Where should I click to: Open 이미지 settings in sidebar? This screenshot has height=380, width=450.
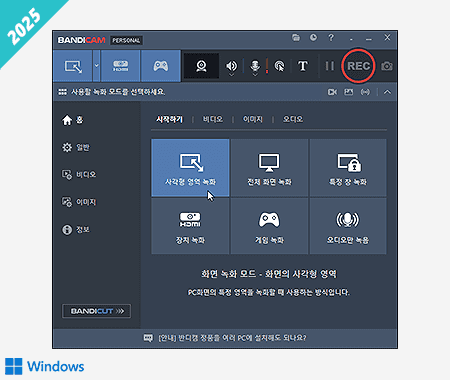click(x=79, y=202)
